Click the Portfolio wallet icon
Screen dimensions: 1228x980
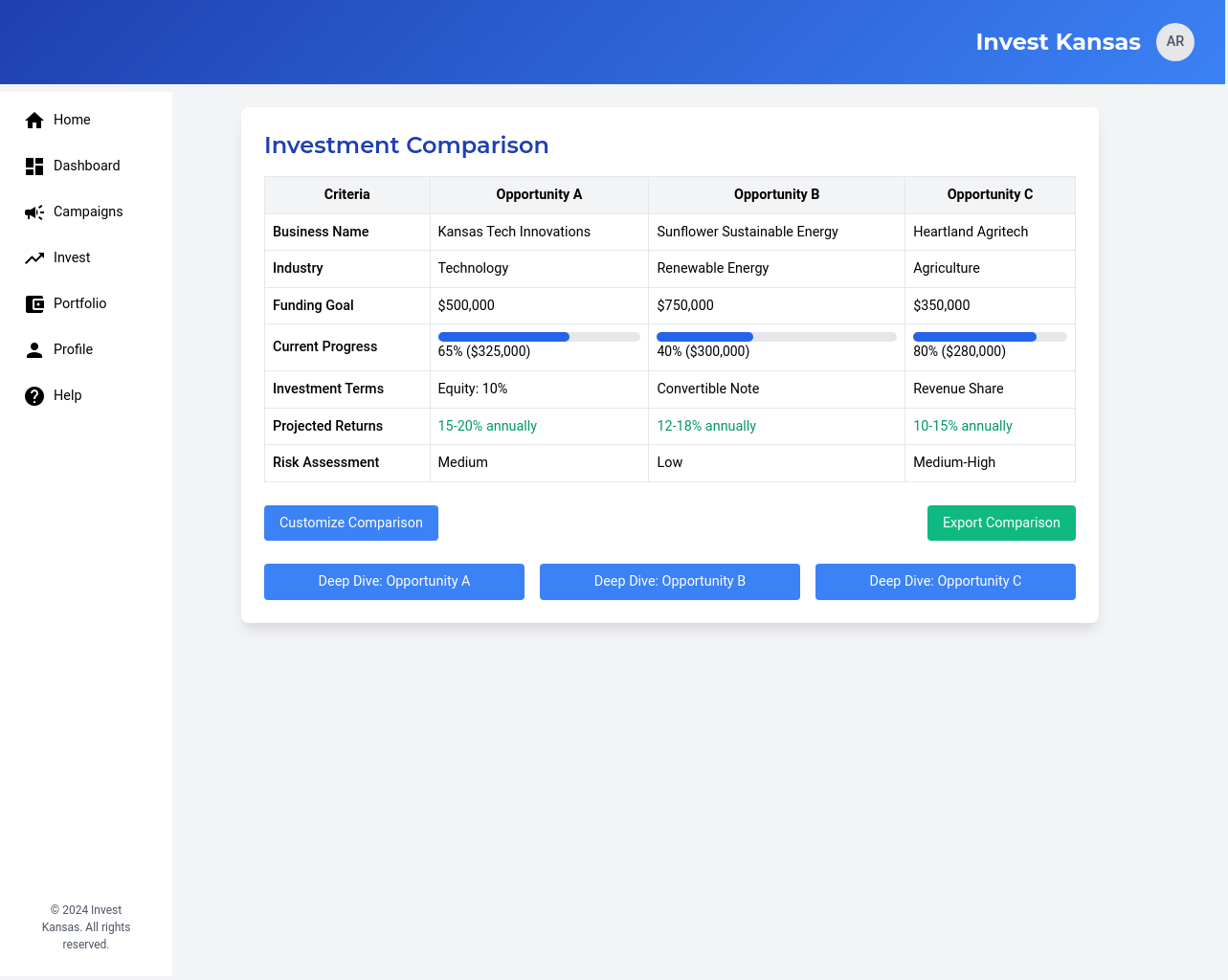[x=34, y=303]
